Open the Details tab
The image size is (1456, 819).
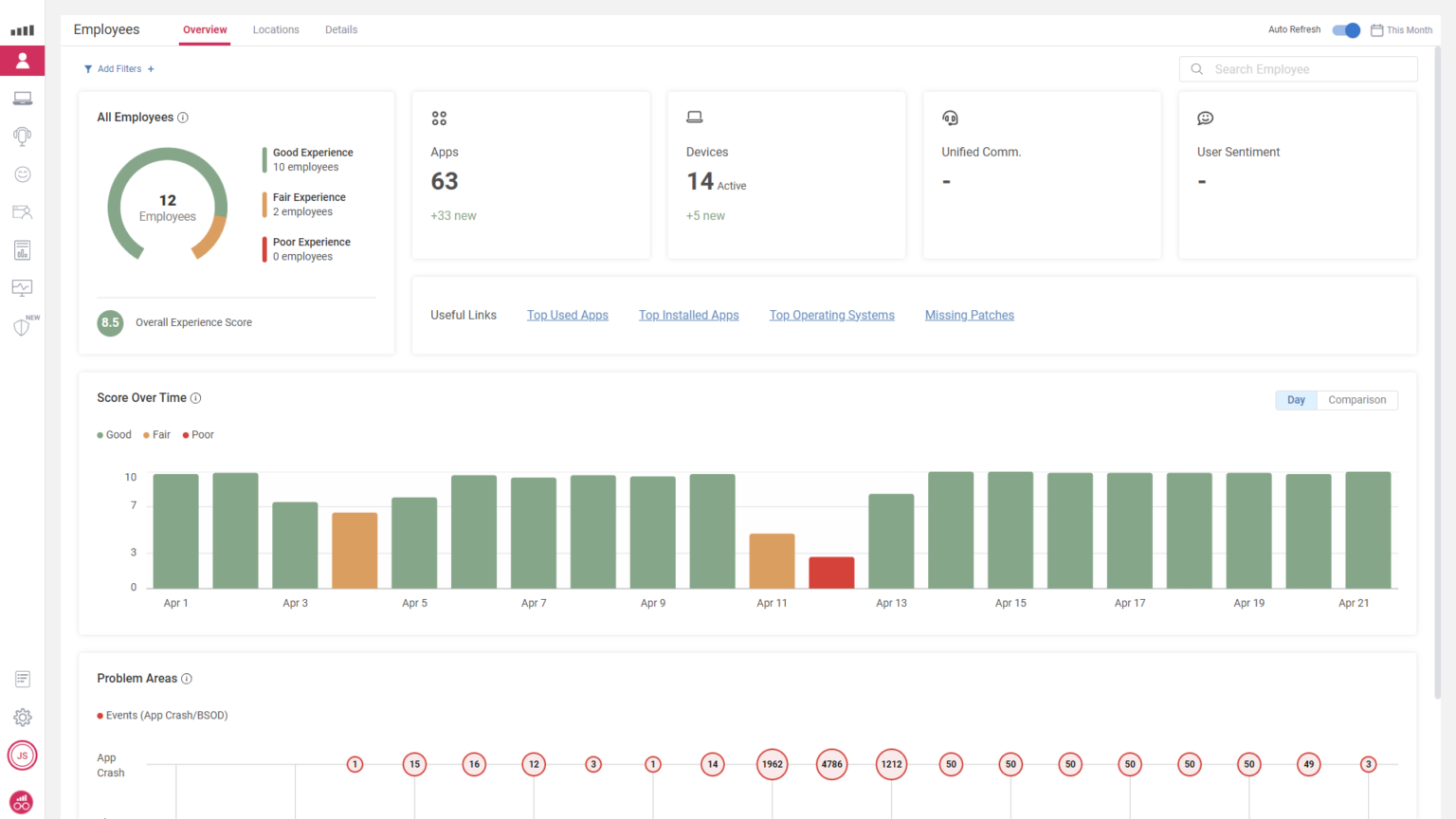click(x=340, y=29)
